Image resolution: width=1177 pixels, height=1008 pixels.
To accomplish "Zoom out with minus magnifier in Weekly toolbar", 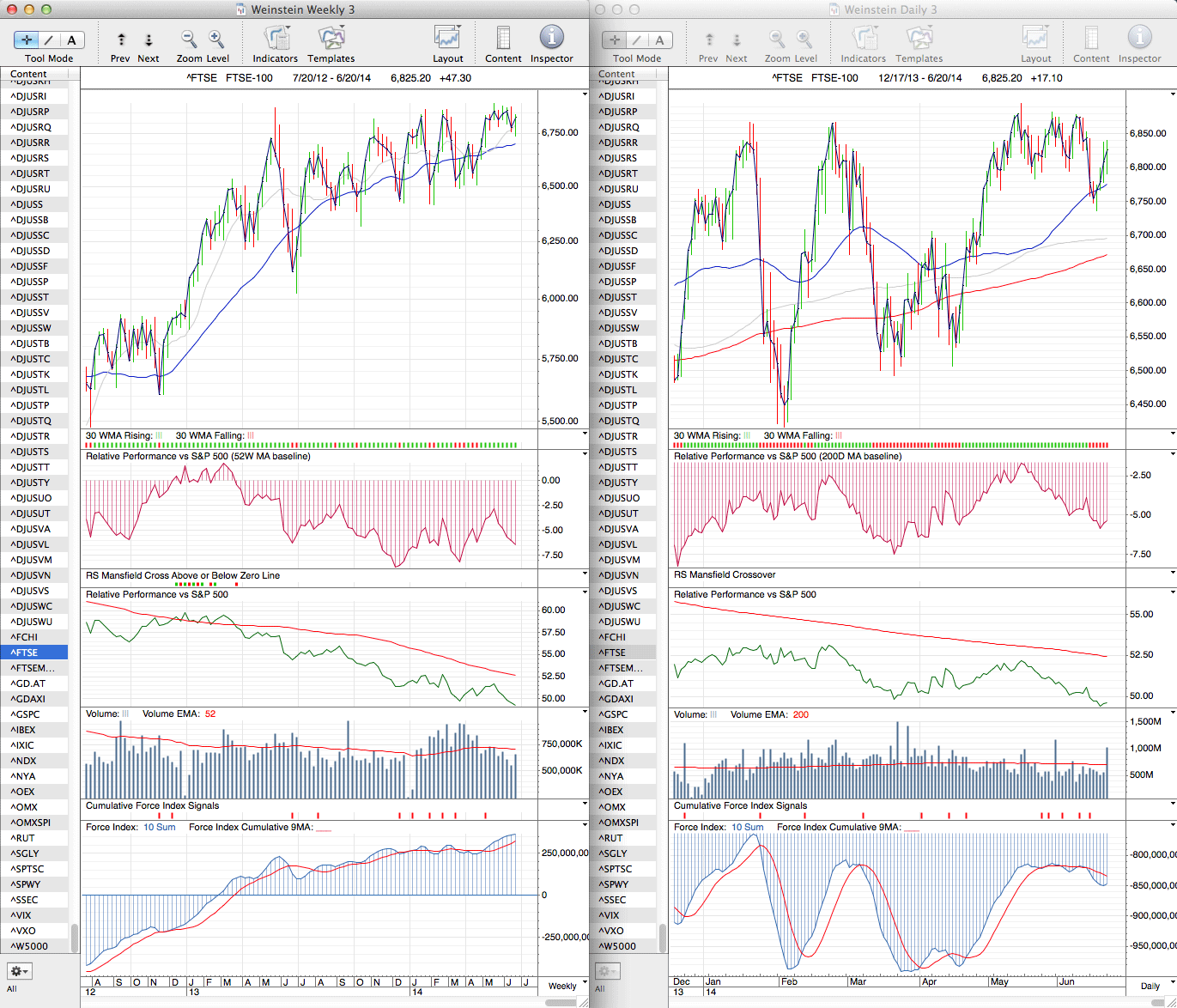I will pyautogui.click(x=189, y=39).
